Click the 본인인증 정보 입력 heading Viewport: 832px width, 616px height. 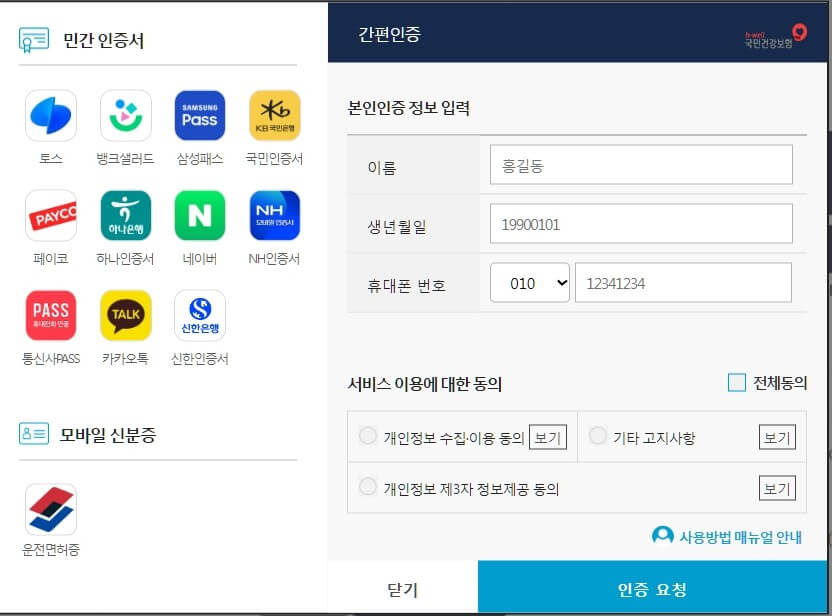(409, 108)
